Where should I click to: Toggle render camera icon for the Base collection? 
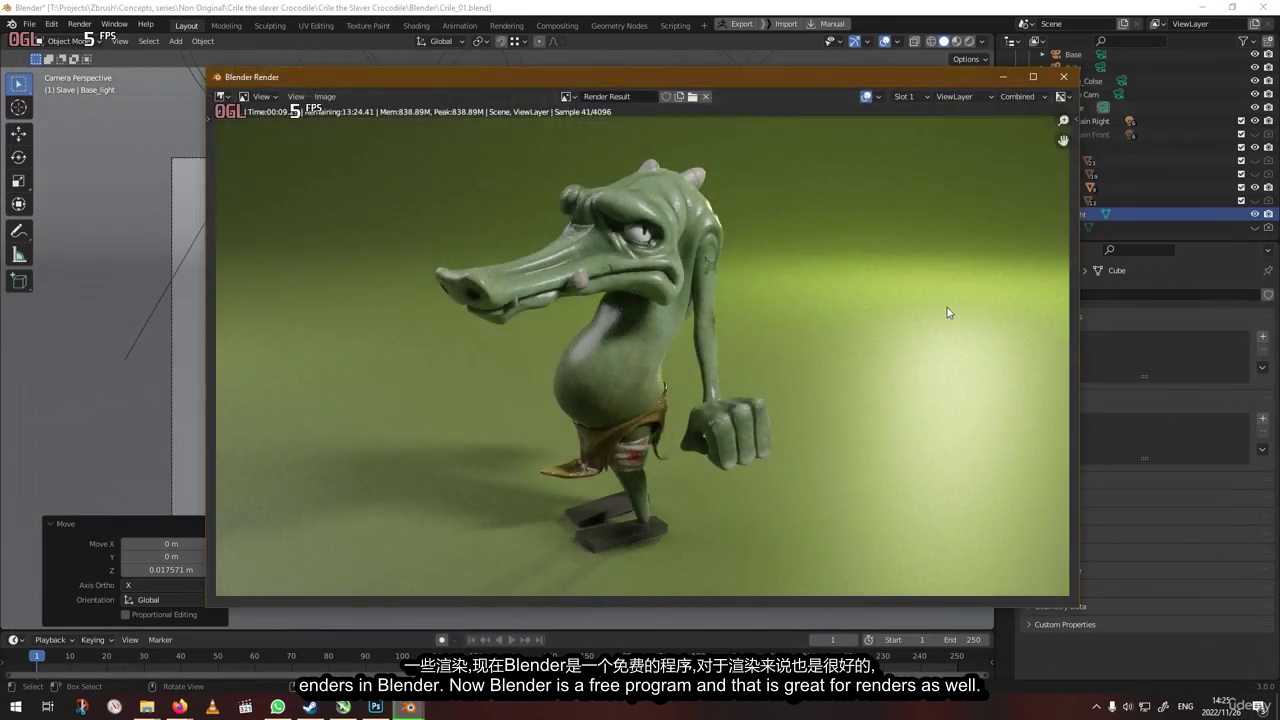[x=1268, y=55]
